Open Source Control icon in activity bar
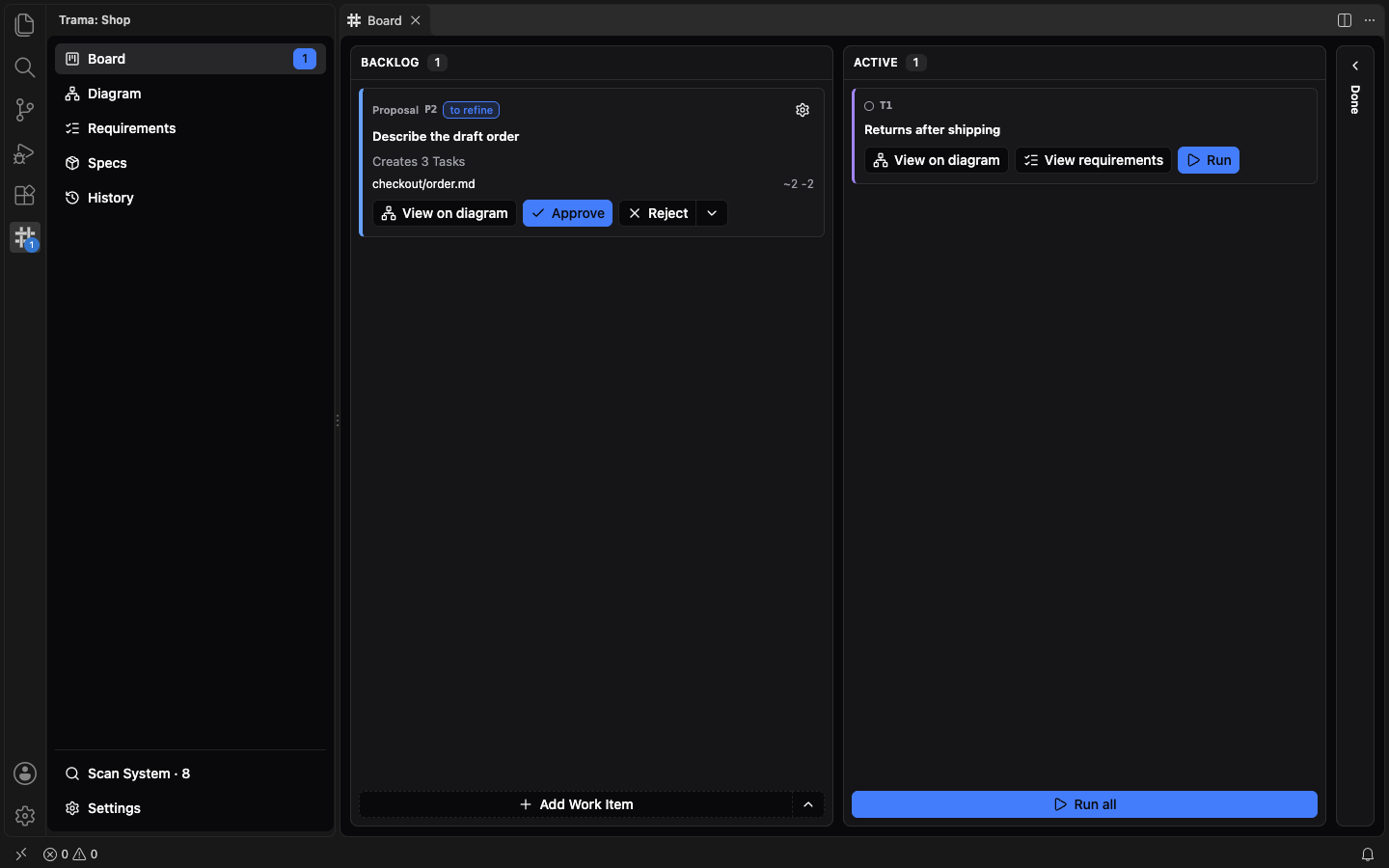Viewport: 1389px width, 868px height. pyautogui.click(x=25, y=110)
